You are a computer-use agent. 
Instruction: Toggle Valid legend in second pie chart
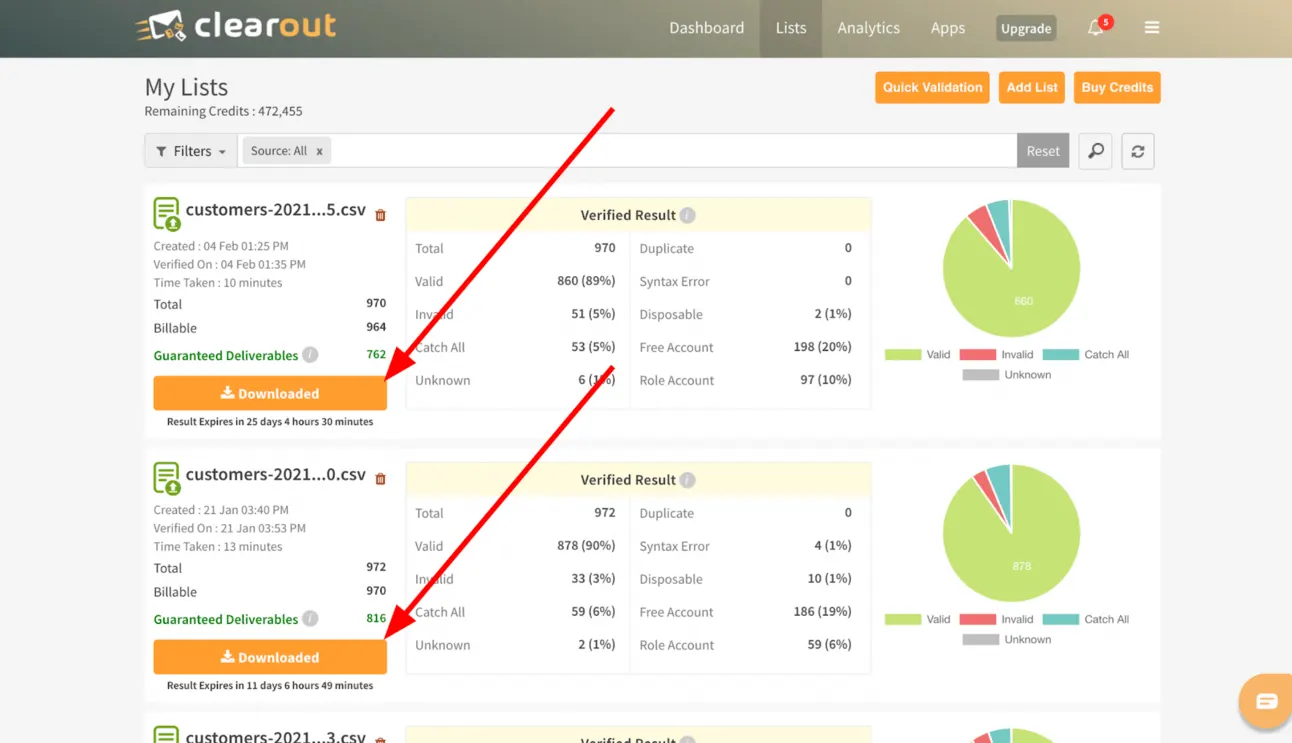(x=918, y=619)
